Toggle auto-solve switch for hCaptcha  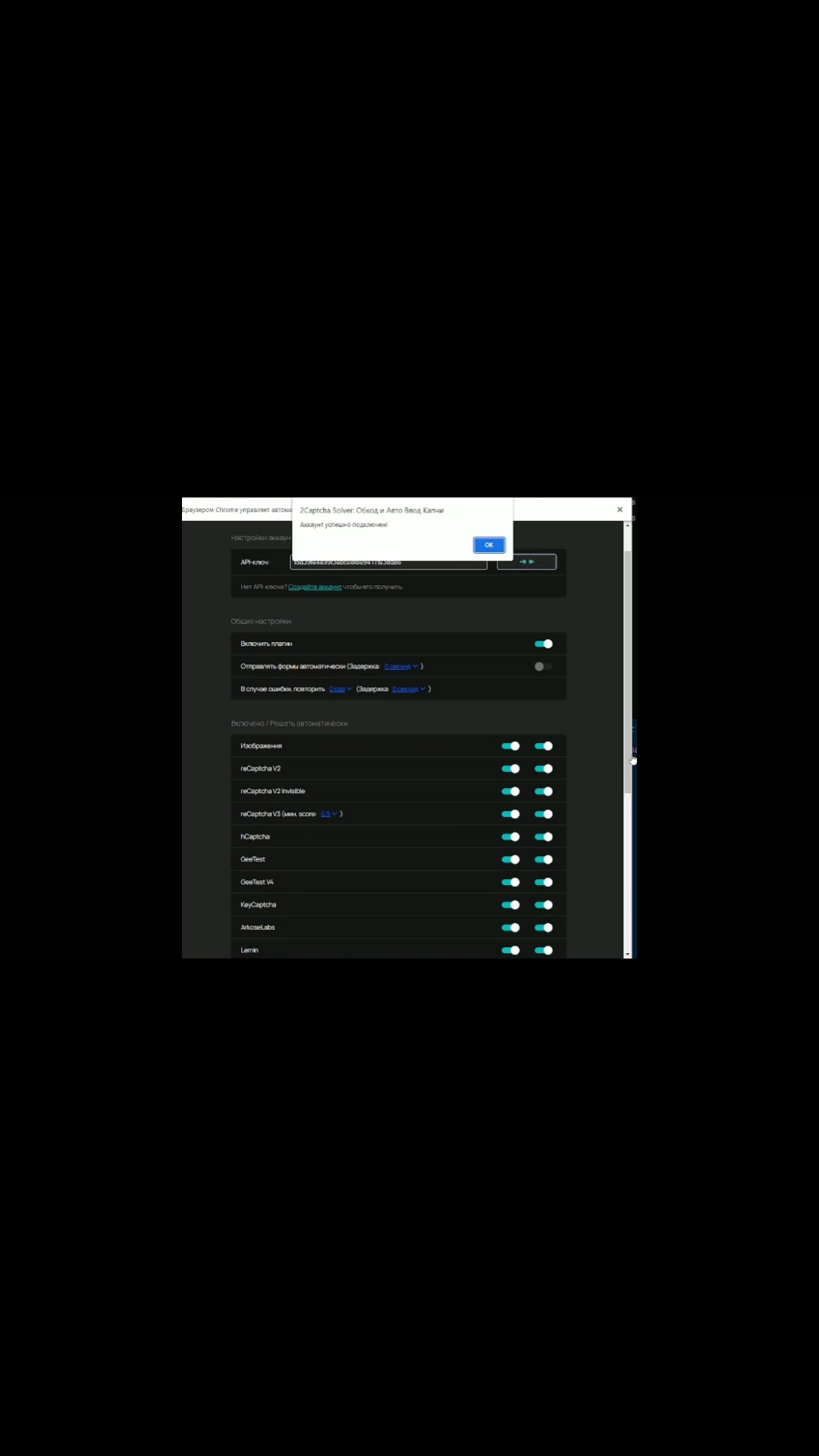point(544,837)
